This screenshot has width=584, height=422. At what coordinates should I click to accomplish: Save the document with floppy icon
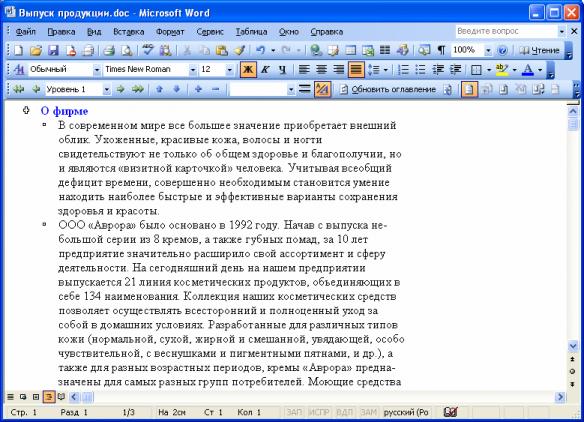[53, 50]
